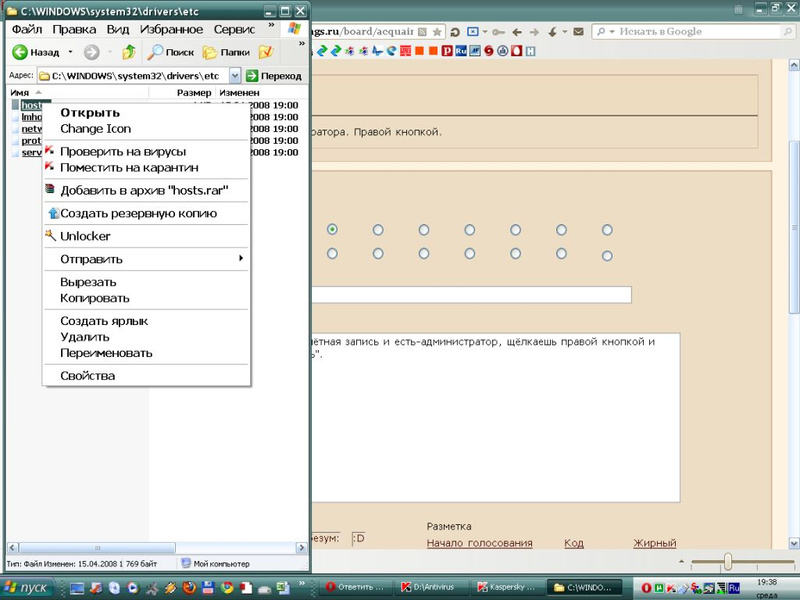The image size is (800, 600).
Task: Select the first radio button in bottom row
Action: coord(332,254)
